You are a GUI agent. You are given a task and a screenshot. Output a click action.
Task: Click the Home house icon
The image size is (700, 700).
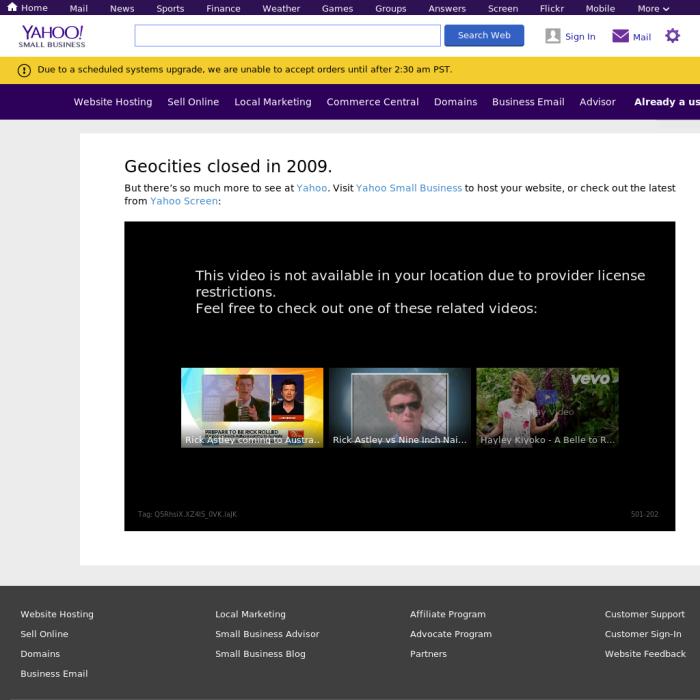(12, 7)
